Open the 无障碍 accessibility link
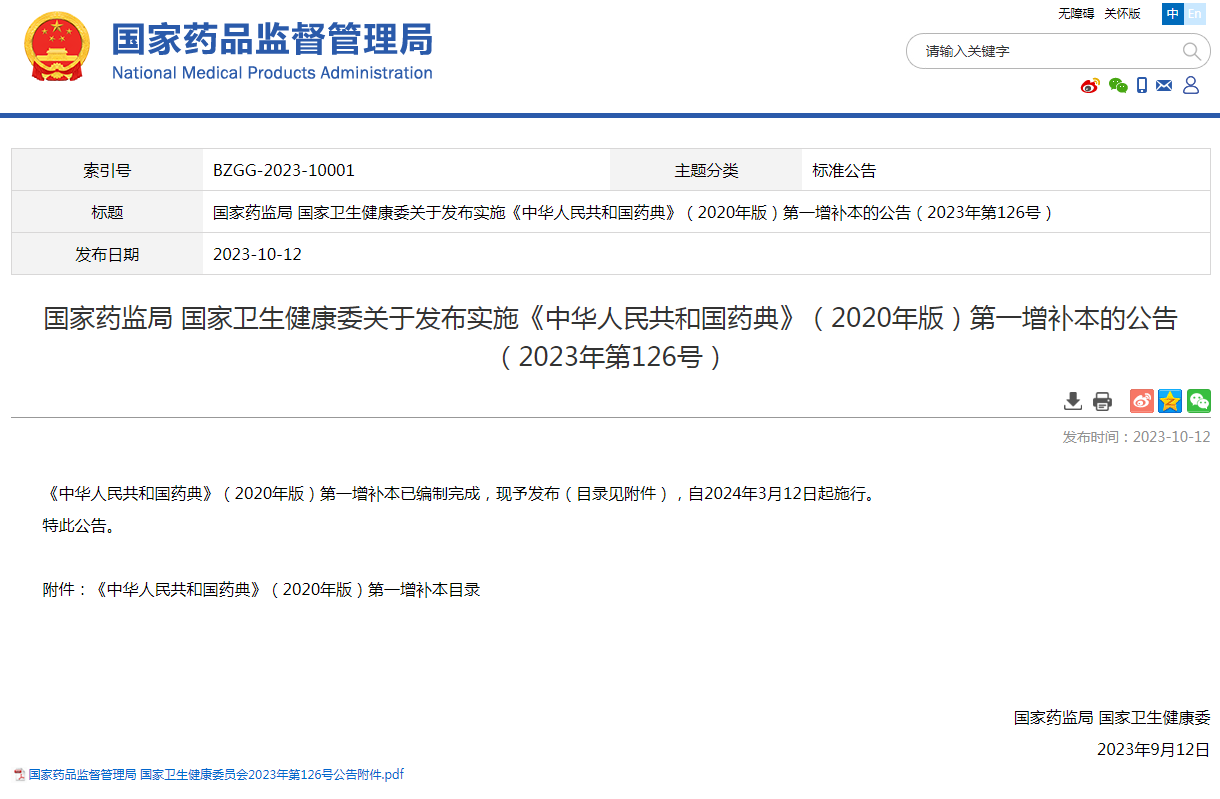Image resolution: width=1220 pixels, height=799 pixels. click(x=1076, y=14)
